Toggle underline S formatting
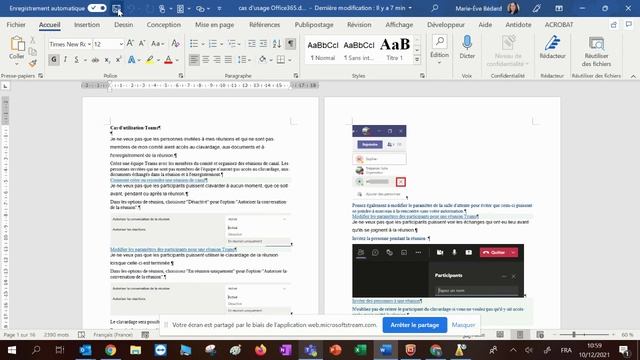Image resolution: width=640 pixels, height=360 pixels. pyautogui.click(x=76, y=60)
